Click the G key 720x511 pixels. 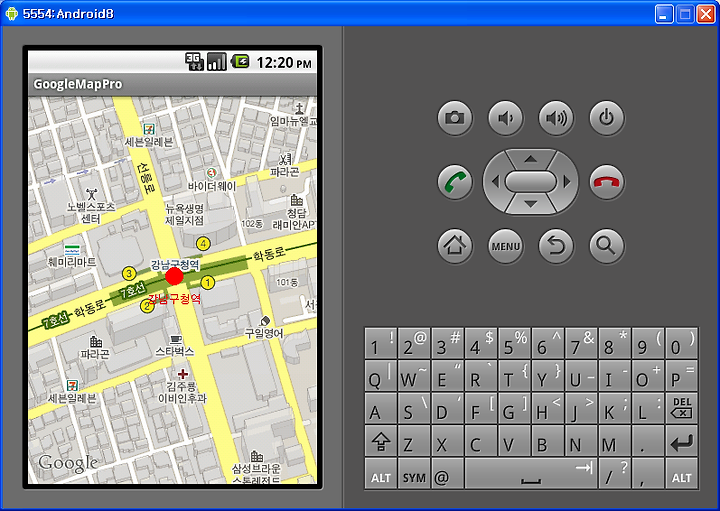tap(515, 408)
